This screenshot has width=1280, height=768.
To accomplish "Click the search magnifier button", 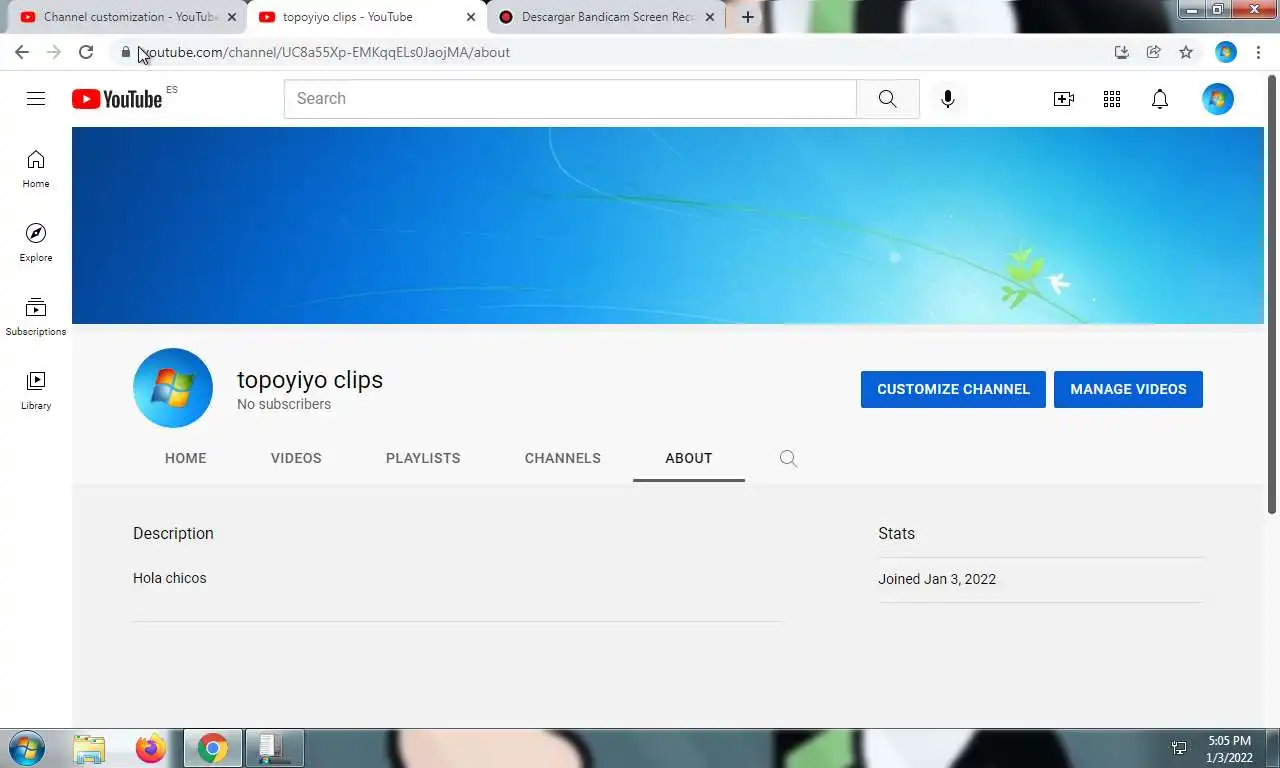I will (x=888, y=99).
